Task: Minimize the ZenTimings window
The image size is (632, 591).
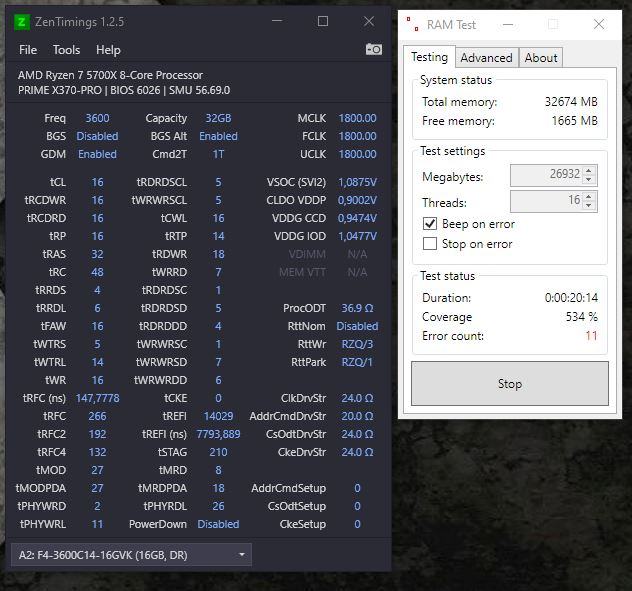Action: pyautogui.click(x=277, y=21)
